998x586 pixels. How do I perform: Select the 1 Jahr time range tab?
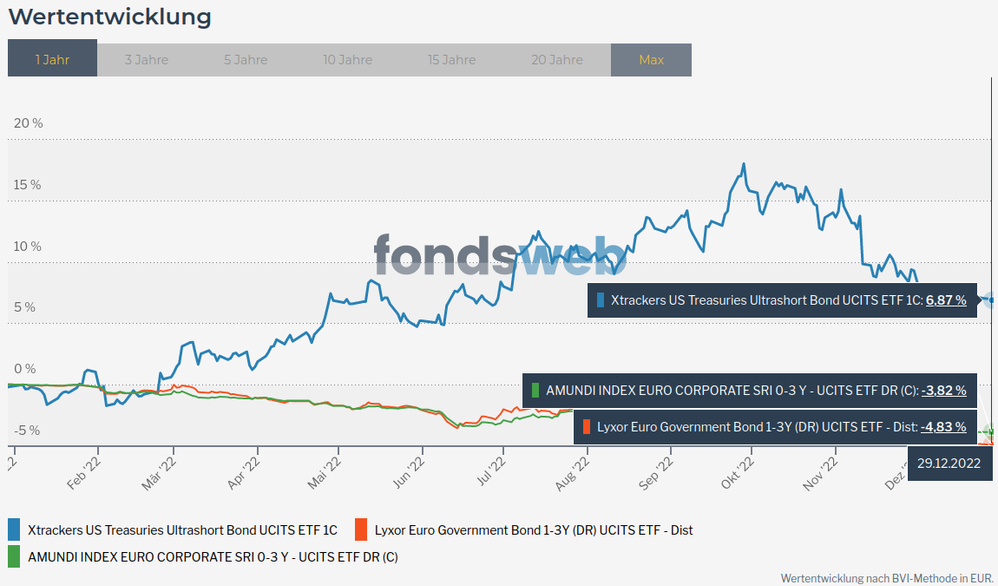(x=52, y=59)
